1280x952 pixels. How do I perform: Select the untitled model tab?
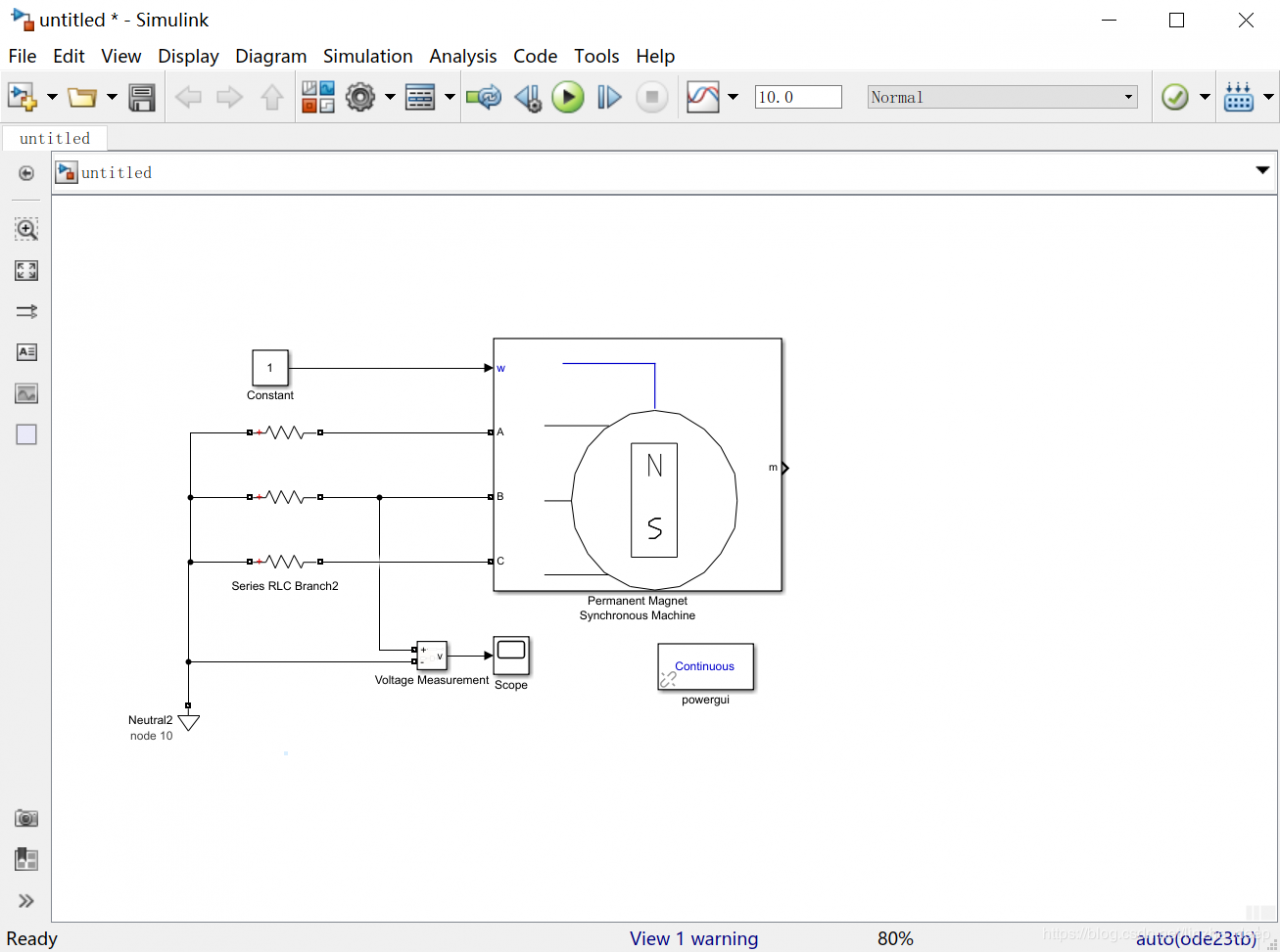click(54, 138)
